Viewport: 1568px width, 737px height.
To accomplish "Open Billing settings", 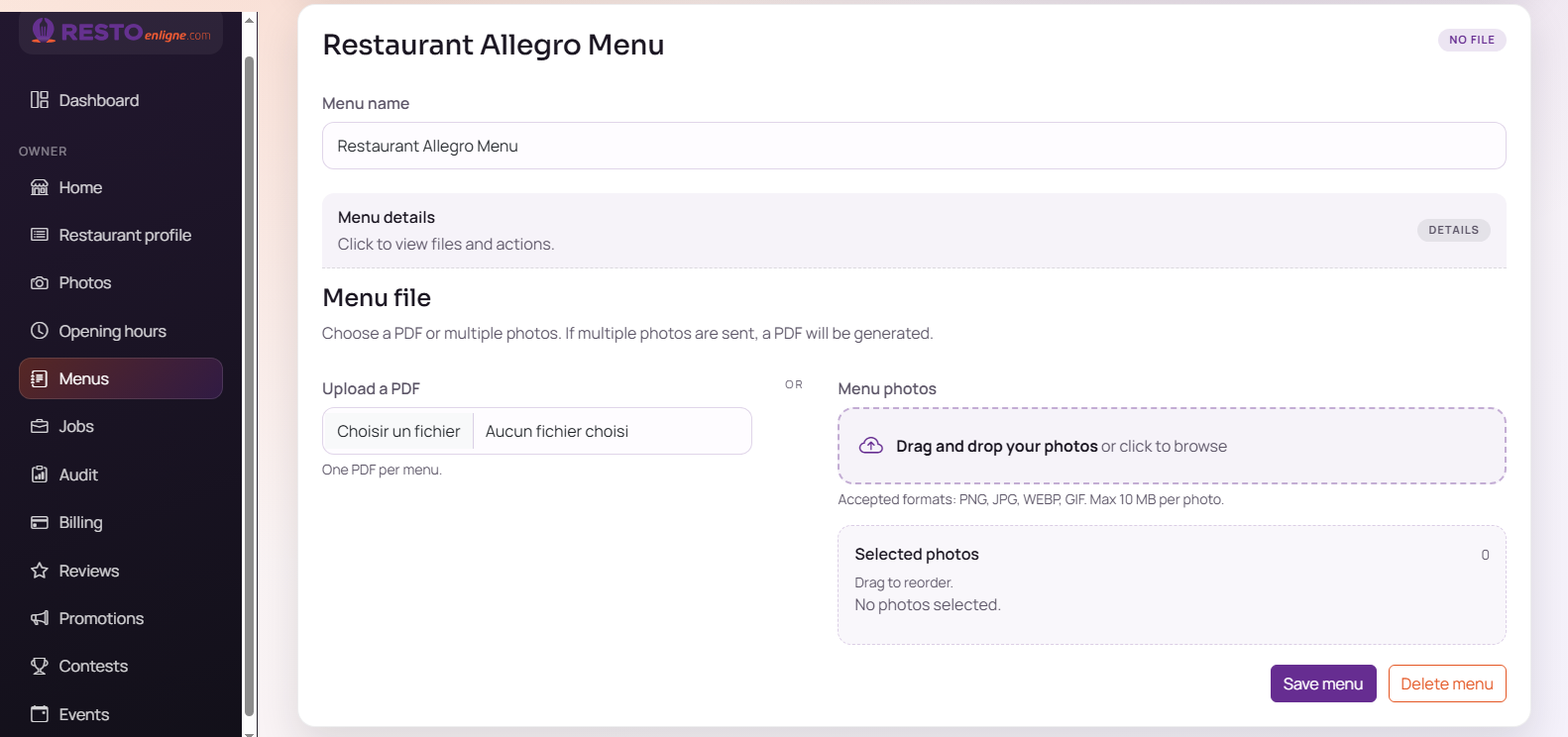I will tap(80, 522).
